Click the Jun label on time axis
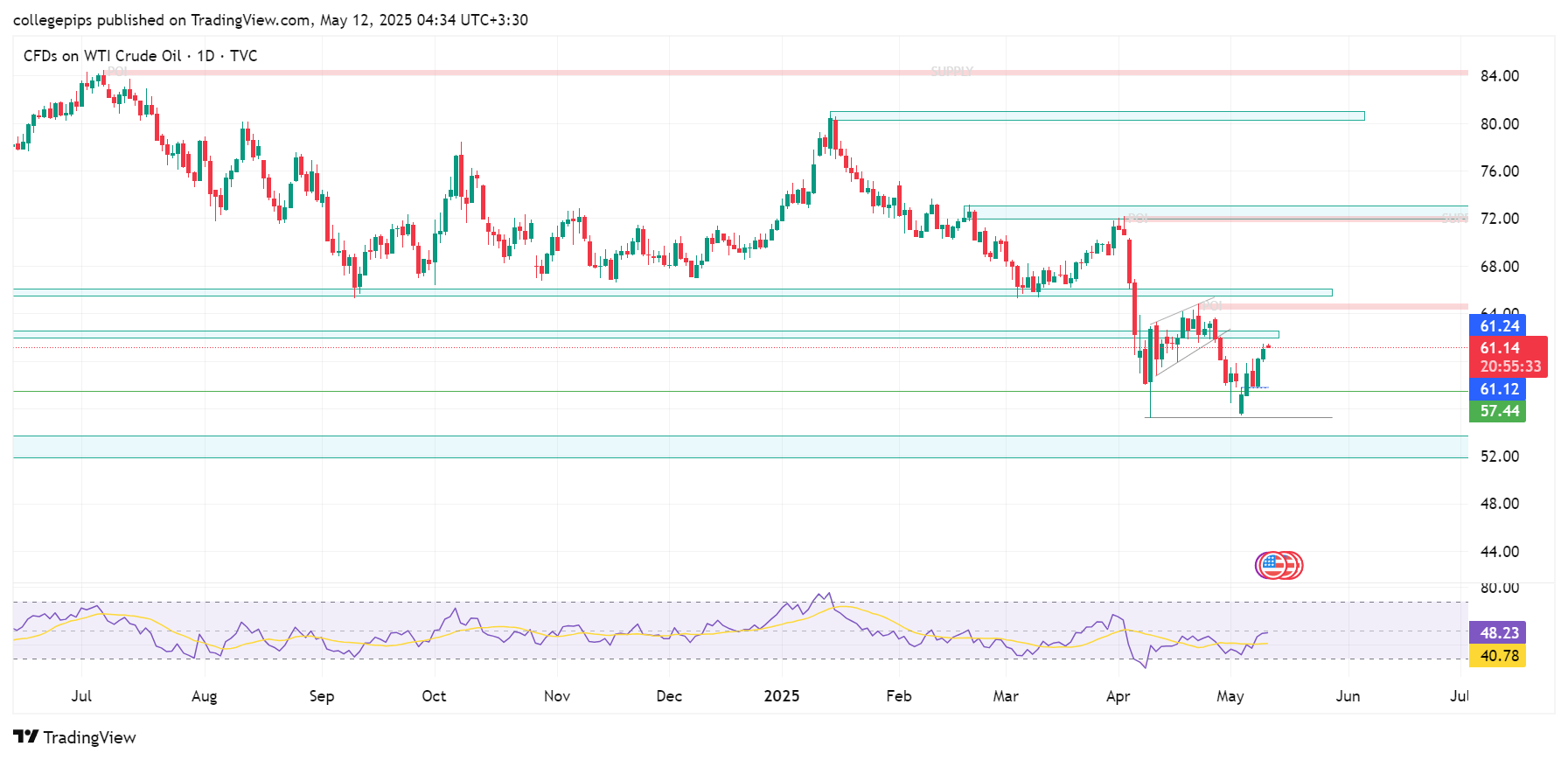Screen dimensions: 1568x760 pyautogui.click(x=1348, y=696)
